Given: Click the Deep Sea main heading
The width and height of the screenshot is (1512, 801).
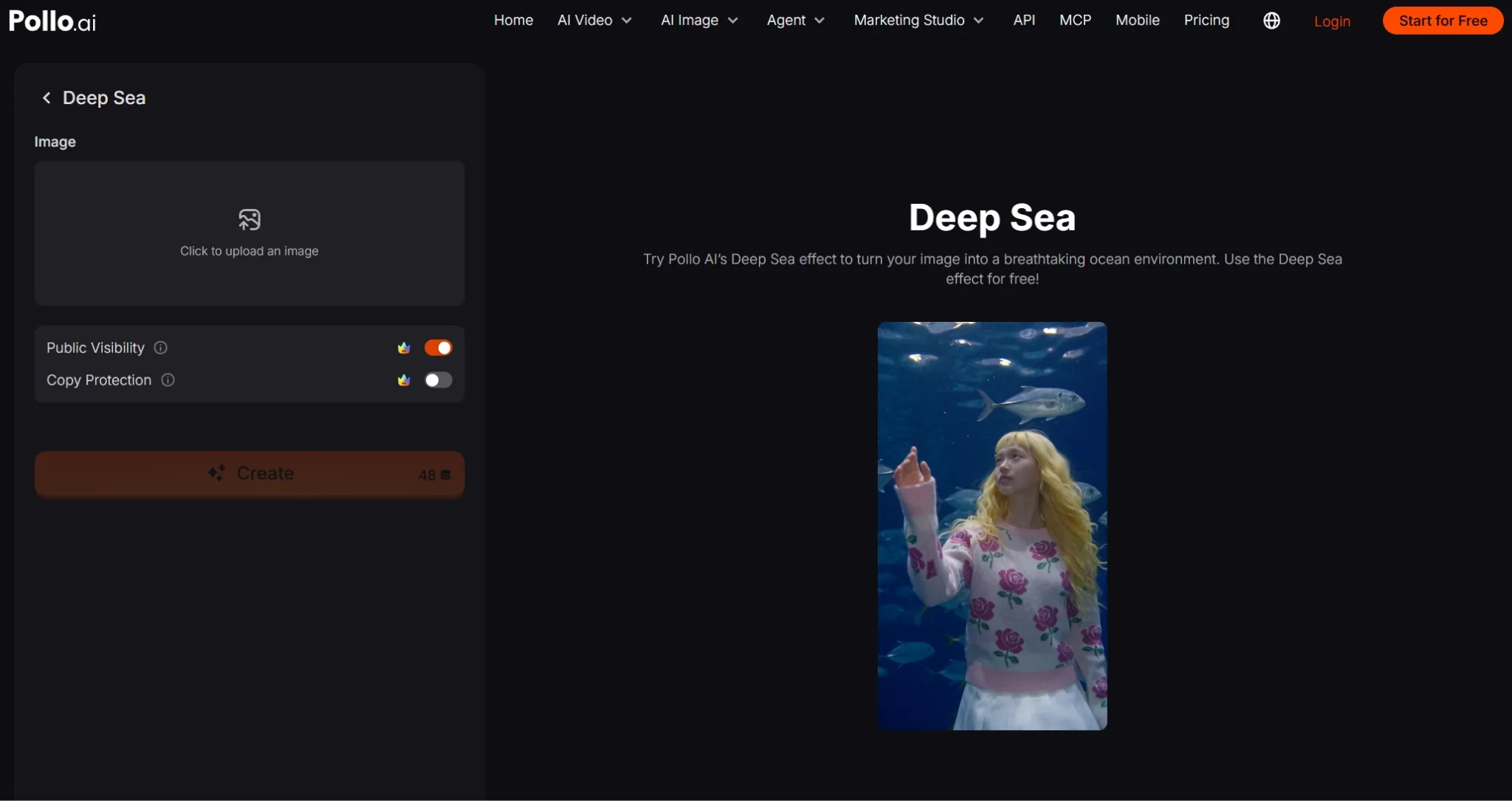Looking at the screenshot, I should pyautogui.click(x=992, y=218).
